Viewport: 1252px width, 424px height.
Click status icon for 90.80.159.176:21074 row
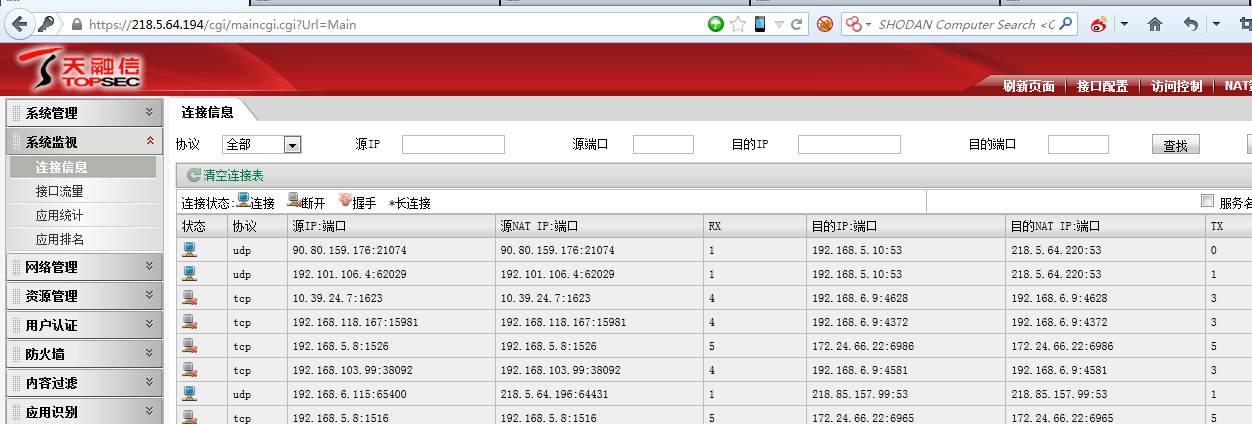189,249
